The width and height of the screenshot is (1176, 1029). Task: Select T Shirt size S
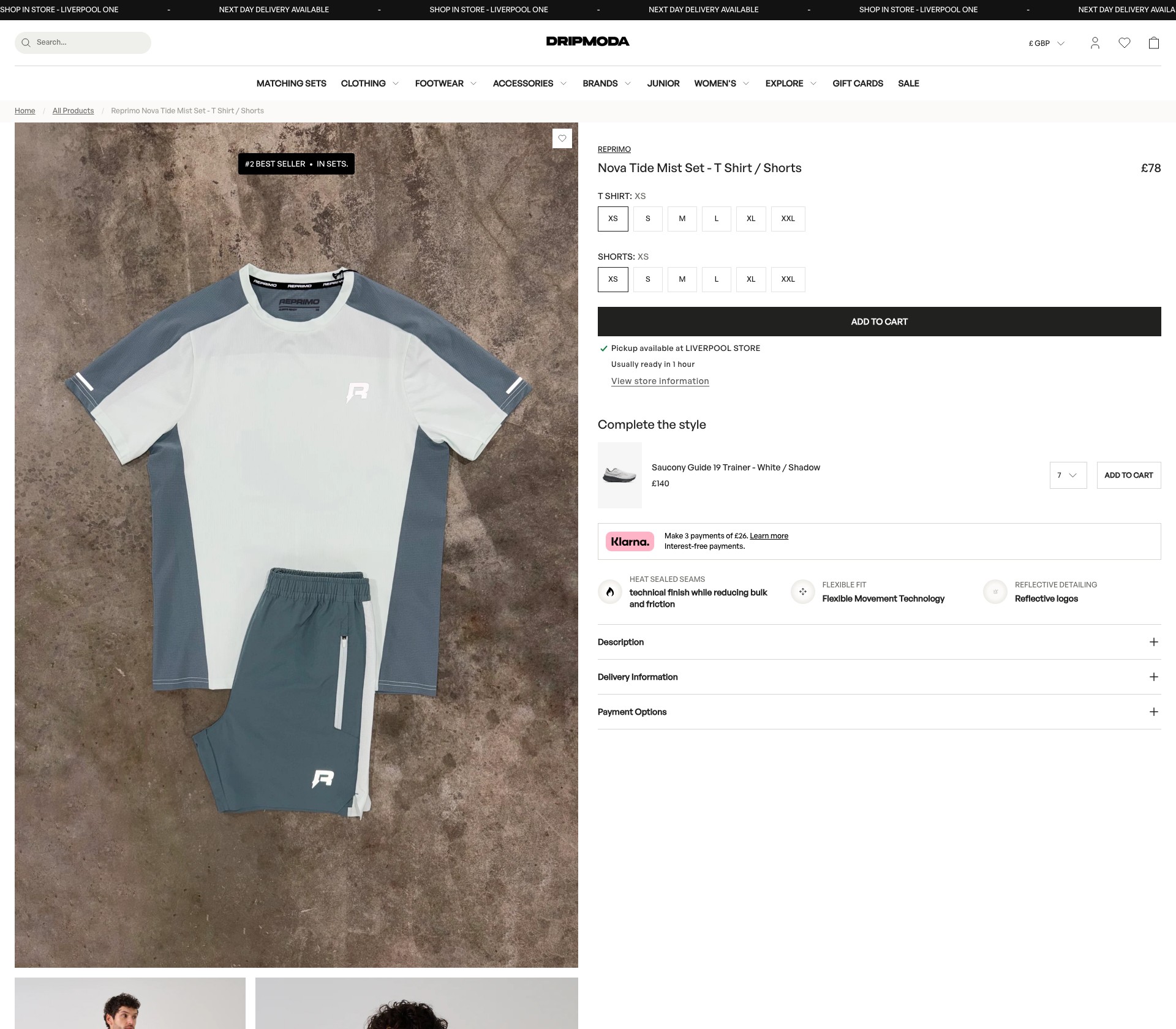(648, 219)
